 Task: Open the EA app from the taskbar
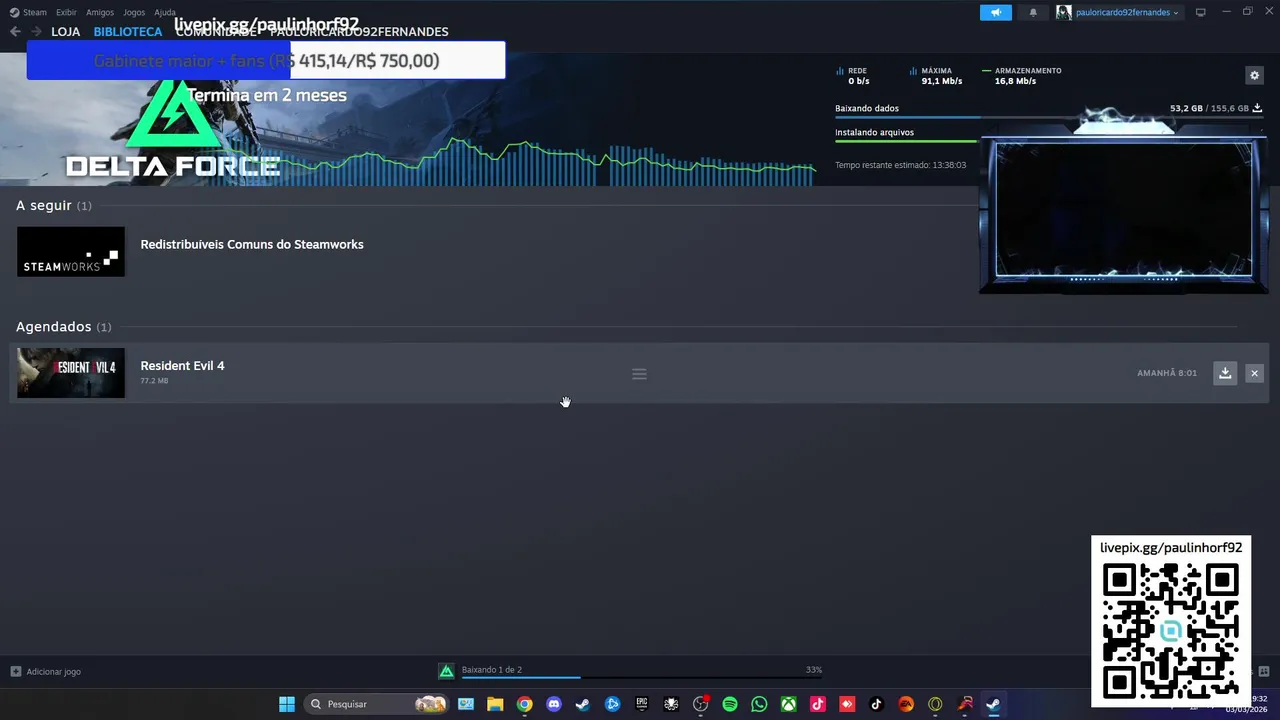906,704
